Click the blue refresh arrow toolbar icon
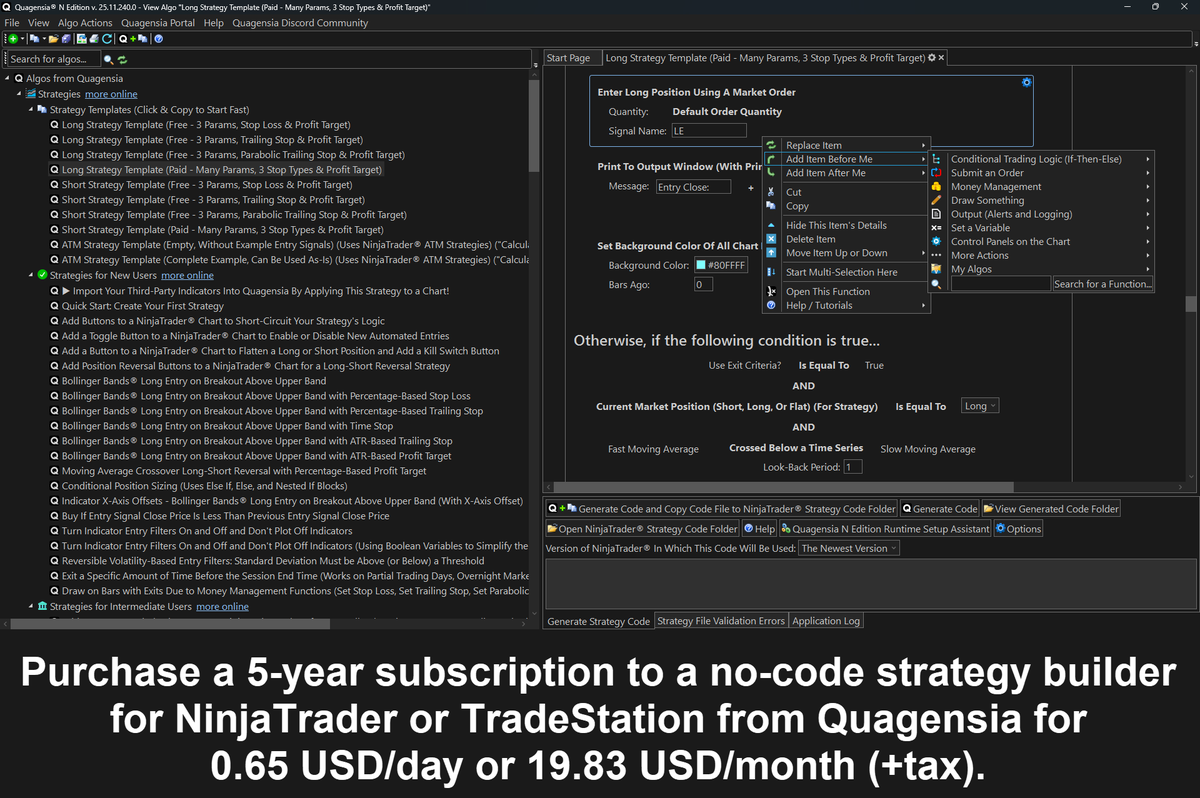This screenshot has height=798, width=1200. tap(107, 38)
